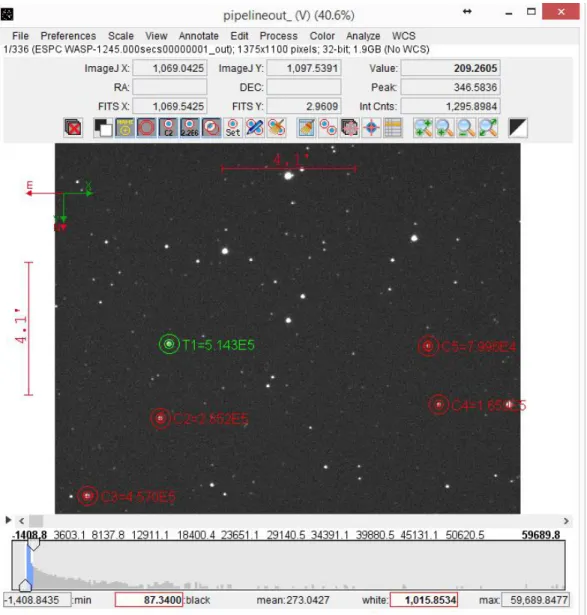Click the mean:273.0427 text
Viewport: 587px width, 615px height.
point(293,600)
